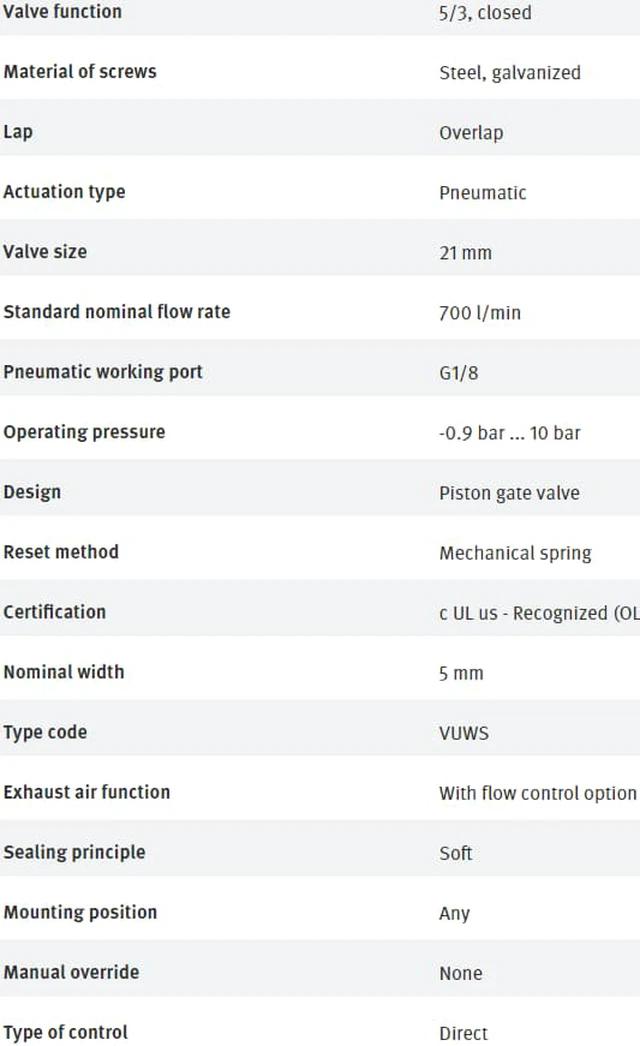Select the Pneumatic actuation type value
Image resolution: width=640 pixels, height=1046 pixels.
[483, 193]
